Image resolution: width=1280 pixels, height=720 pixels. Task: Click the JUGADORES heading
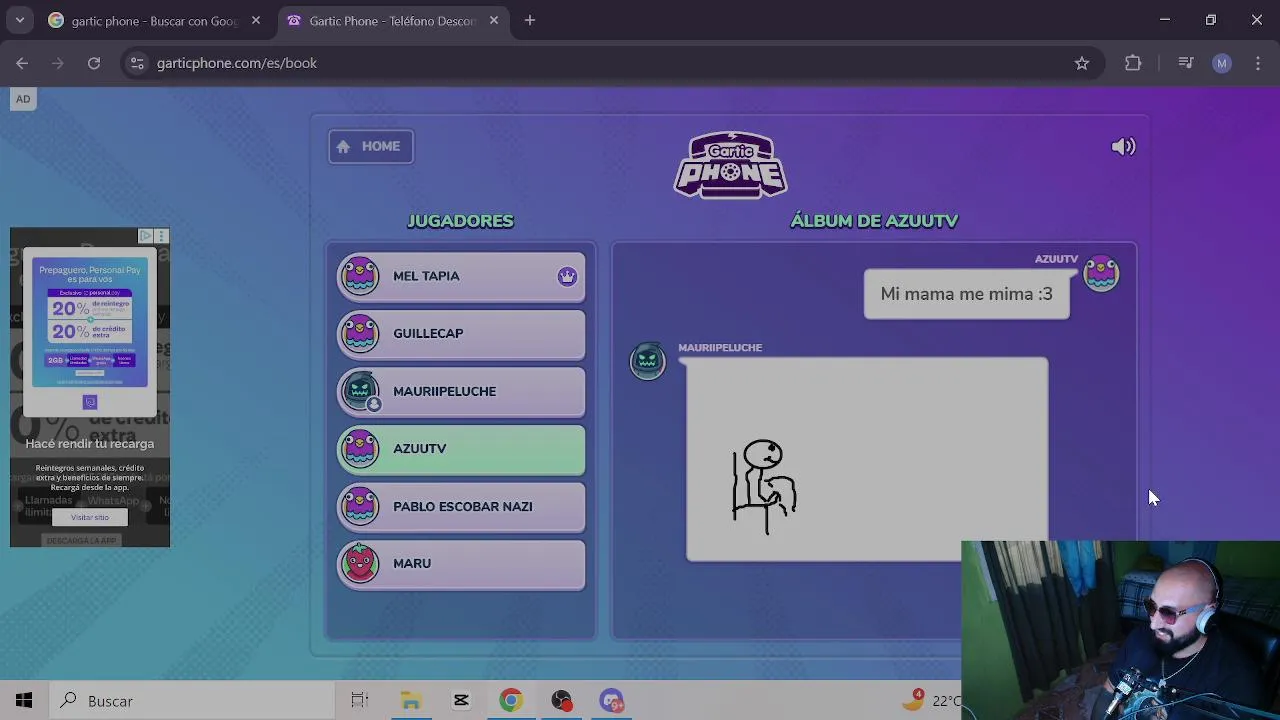click(460, 221)
